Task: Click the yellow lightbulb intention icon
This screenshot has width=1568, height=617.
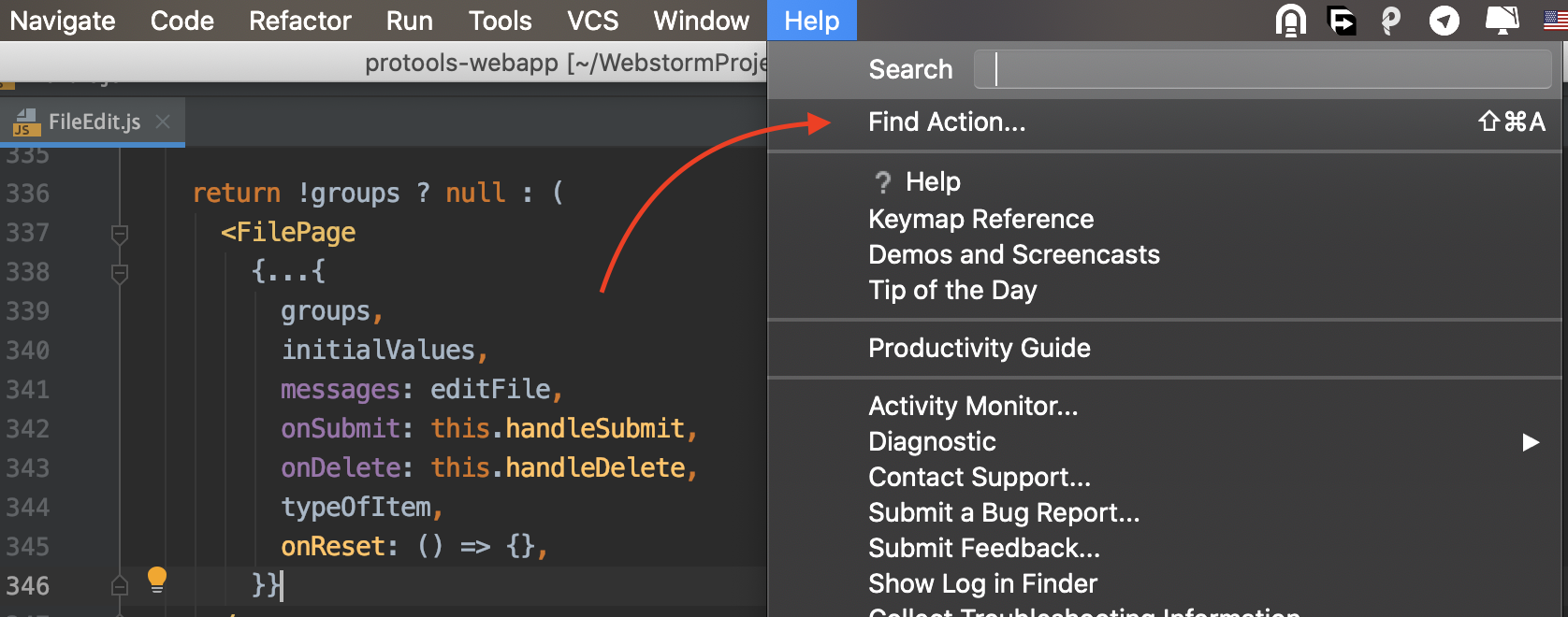Action: [157, 581]
